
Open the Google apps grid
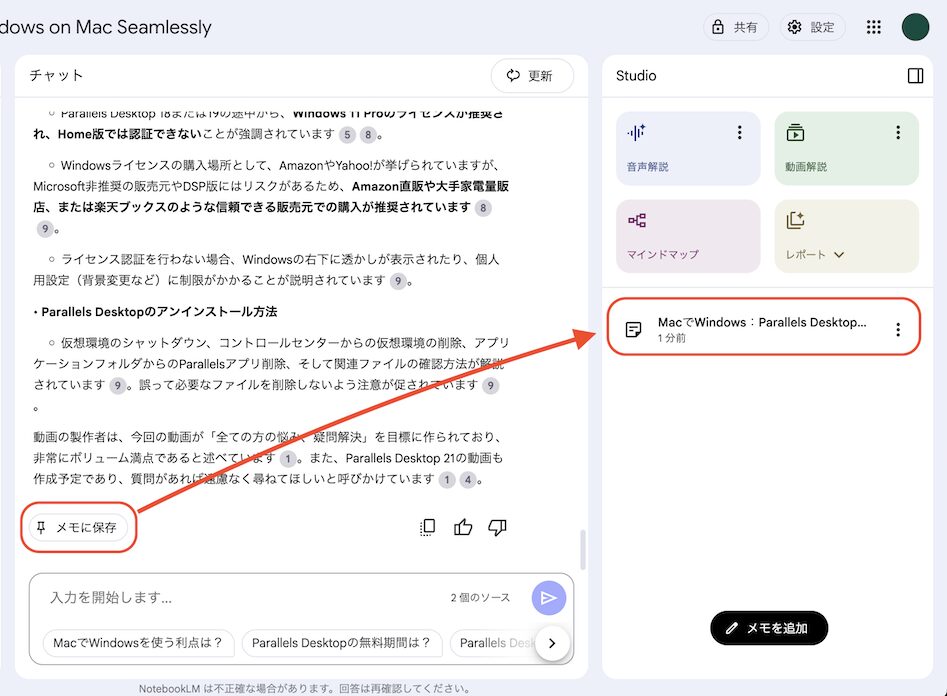tap(873, 27)
